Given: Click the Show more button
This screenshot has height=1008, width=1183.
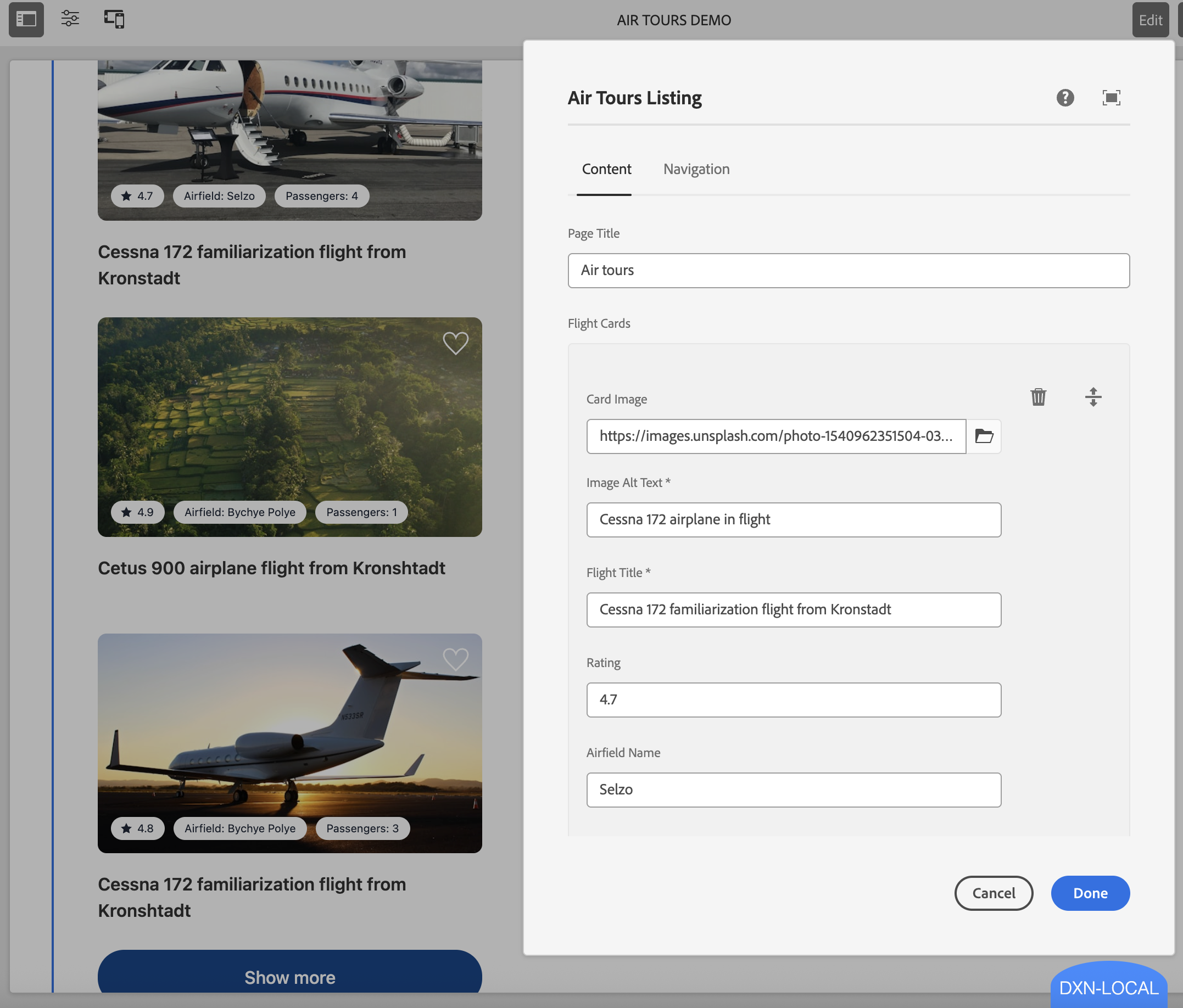Looking at the screenshot, I should pos(289,977).
